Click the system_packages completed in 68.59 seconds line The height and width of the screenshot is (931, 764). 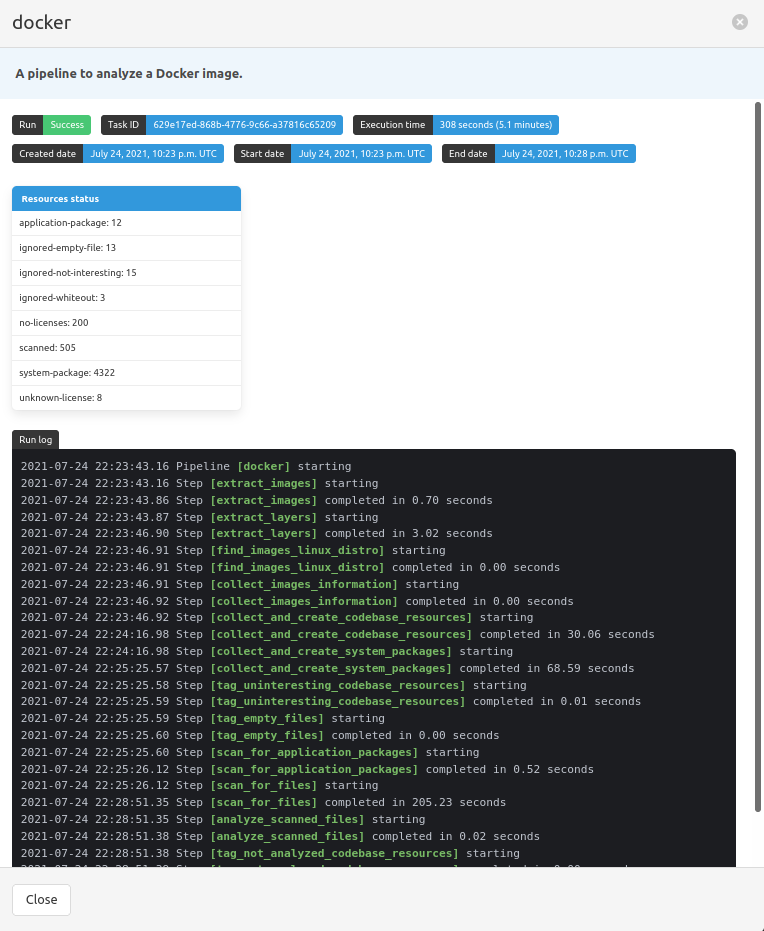328,669
